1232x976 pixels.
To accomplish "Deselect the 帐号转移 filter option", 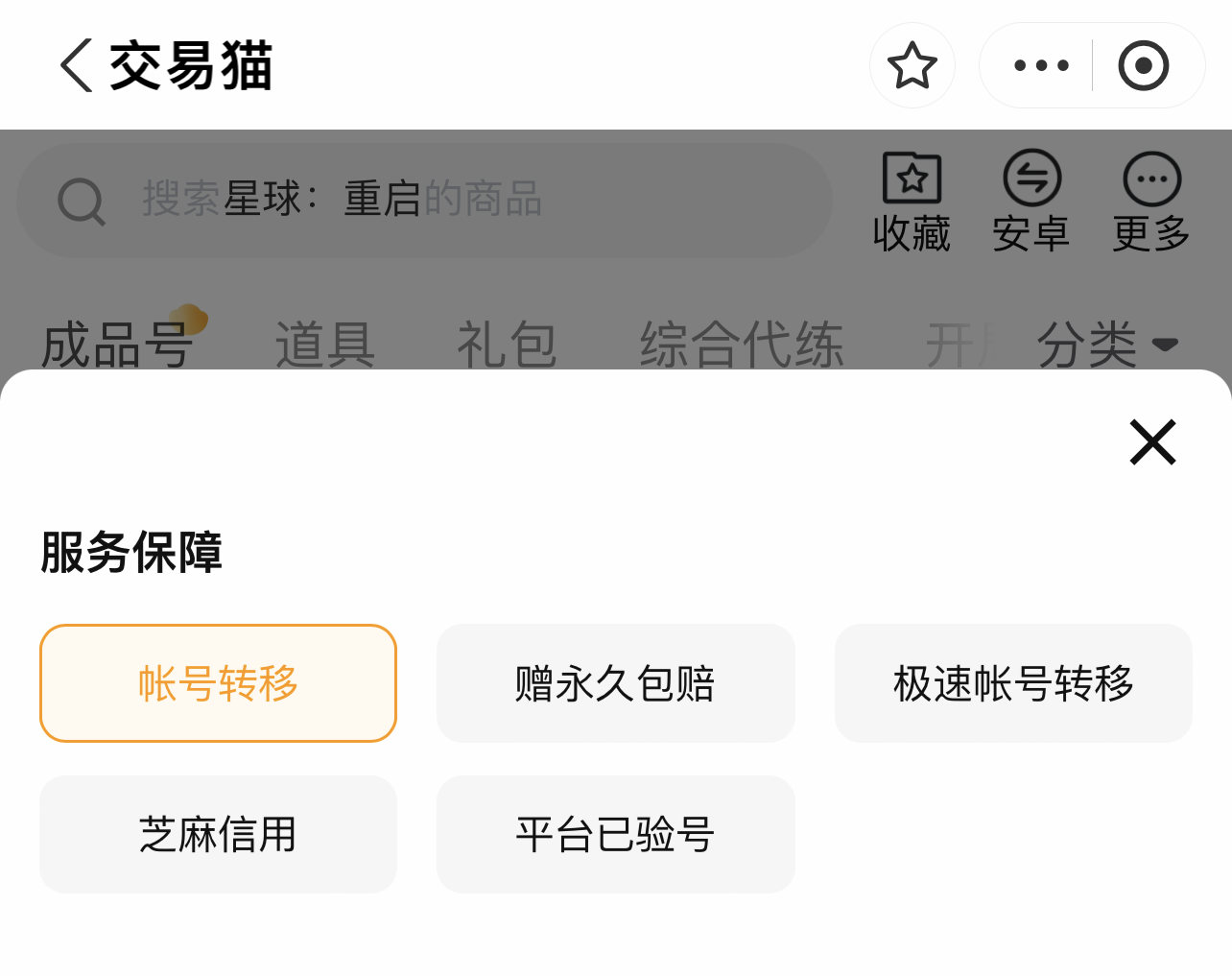I will pyautogui.click(x=218, y=683).
